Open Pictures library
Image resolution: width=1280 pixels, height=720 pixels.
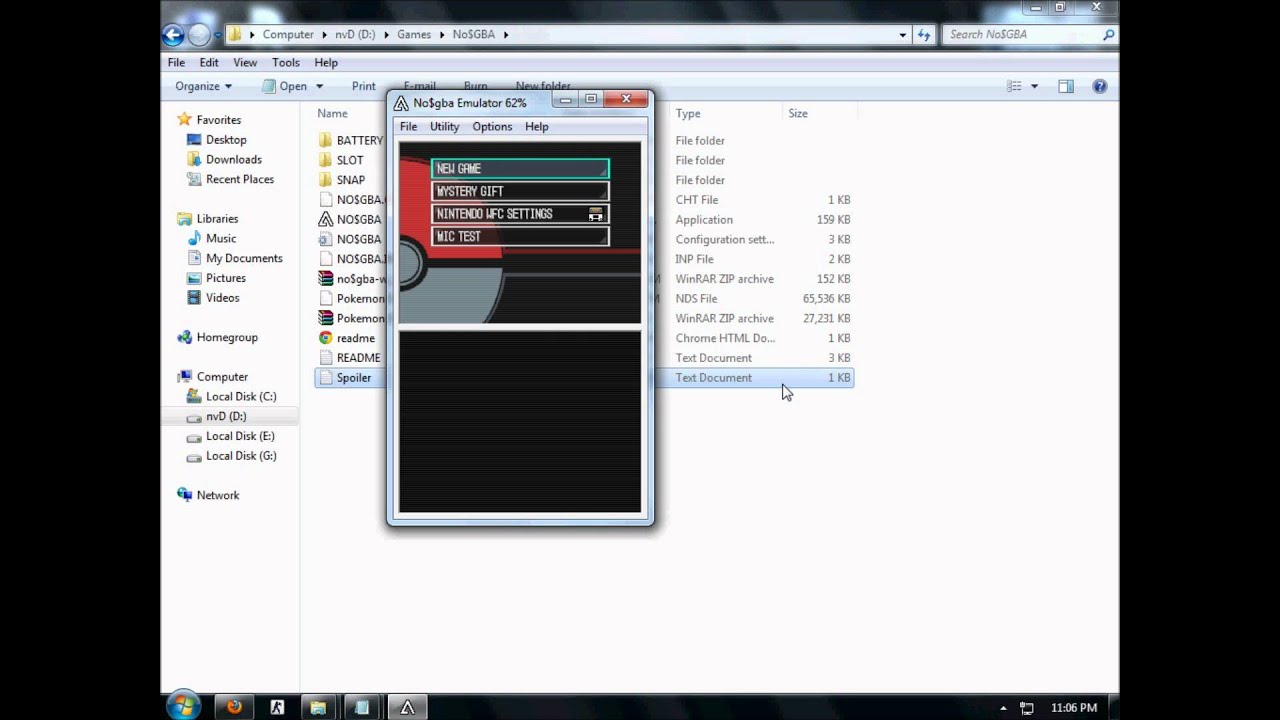point(225,278)
